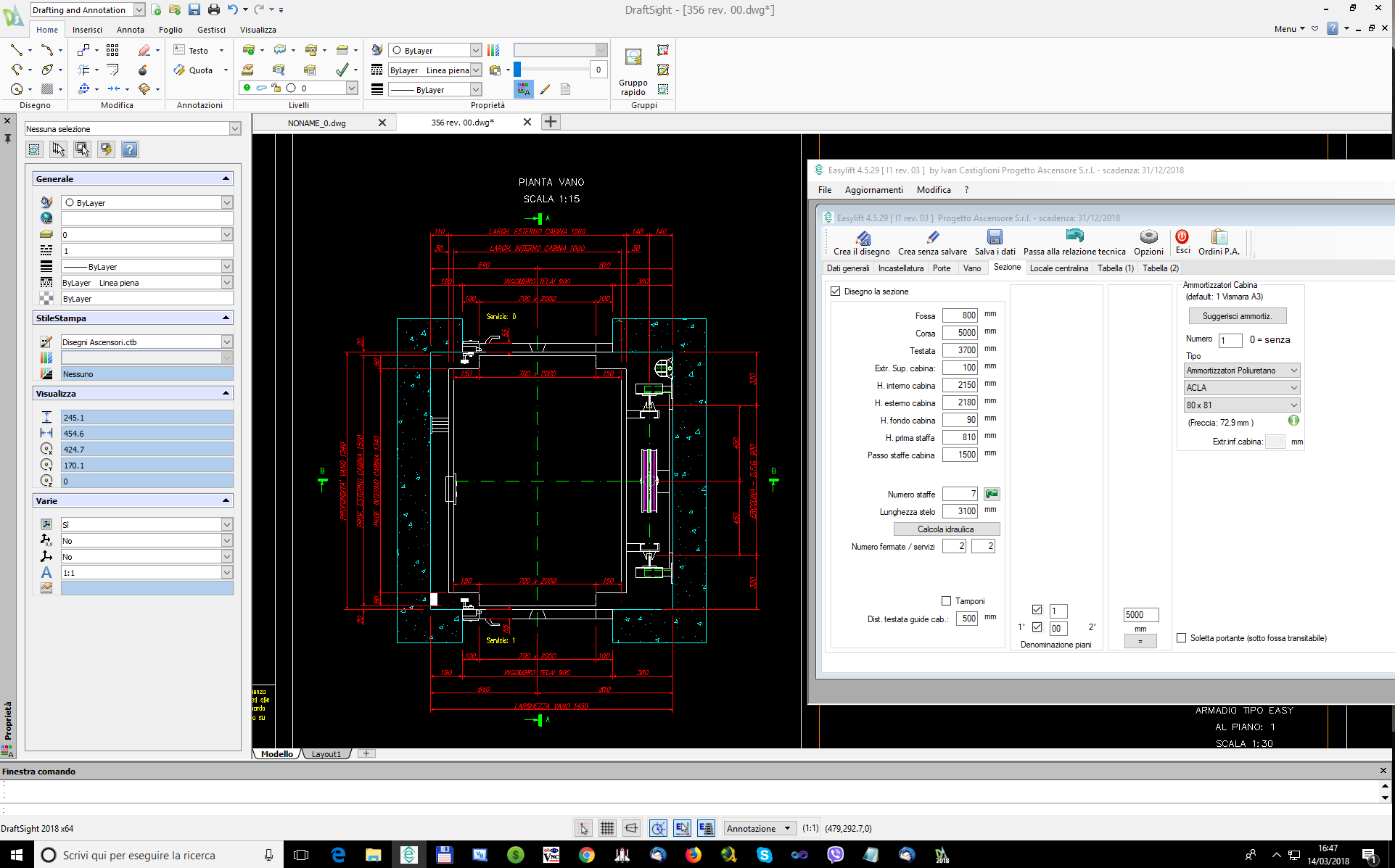Toggle Disegno la sezione checkbox
Viewport: 1395px width, 868px height.
coord(835,292)
